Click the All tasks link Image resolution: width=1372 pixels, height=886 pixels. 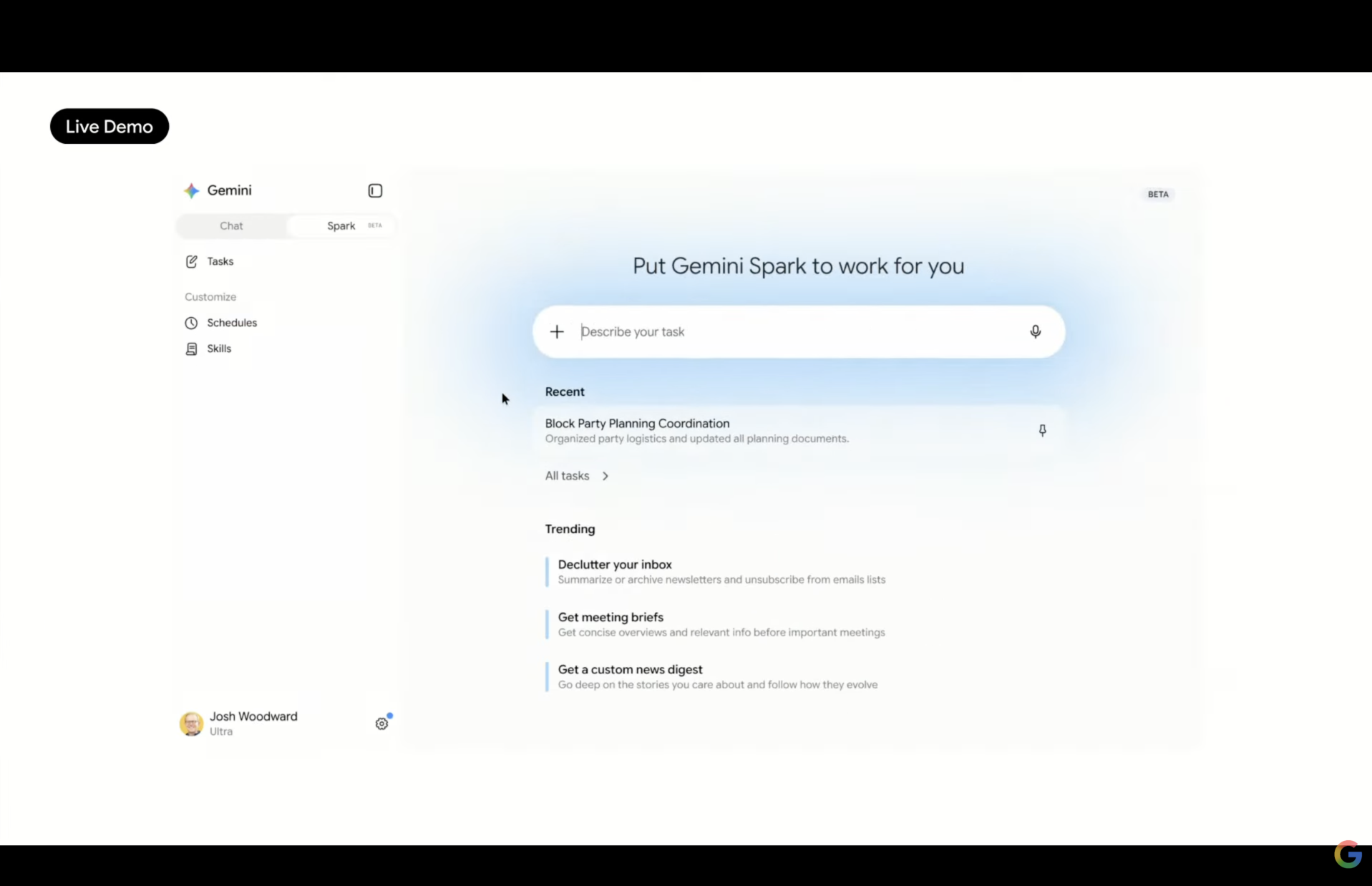[567, 476]
